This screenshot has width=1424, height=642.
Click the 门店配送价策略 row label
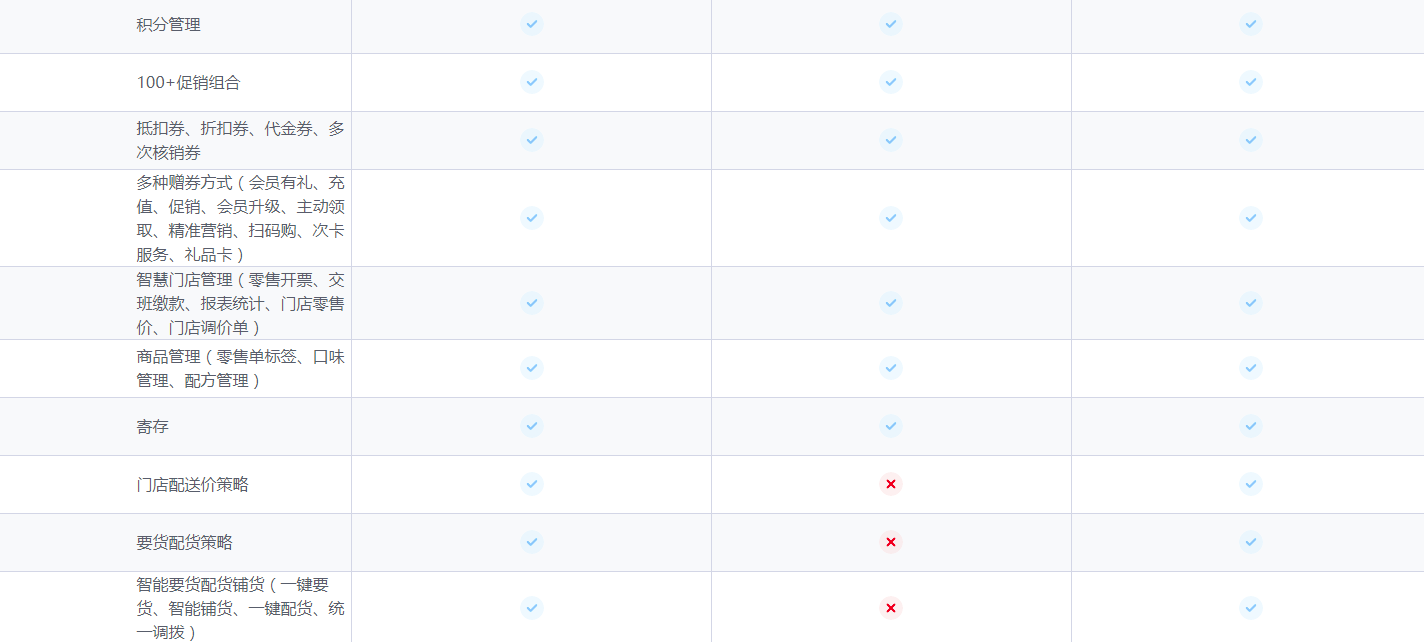click(x=193, y=485)
